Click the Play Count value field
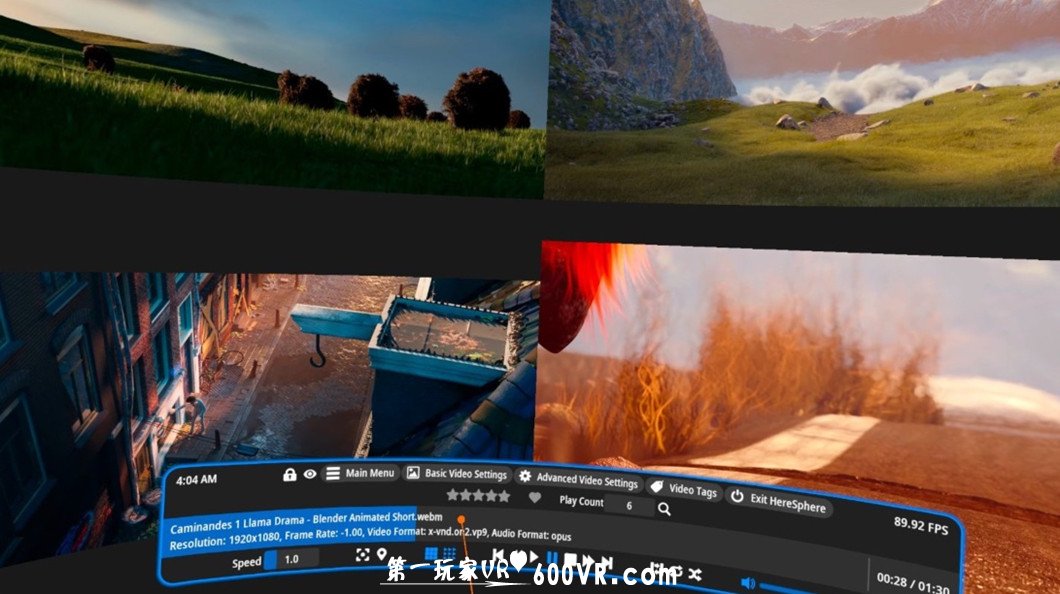The height and width of the screenshot is (594, 1060). [x=629, y=505]
